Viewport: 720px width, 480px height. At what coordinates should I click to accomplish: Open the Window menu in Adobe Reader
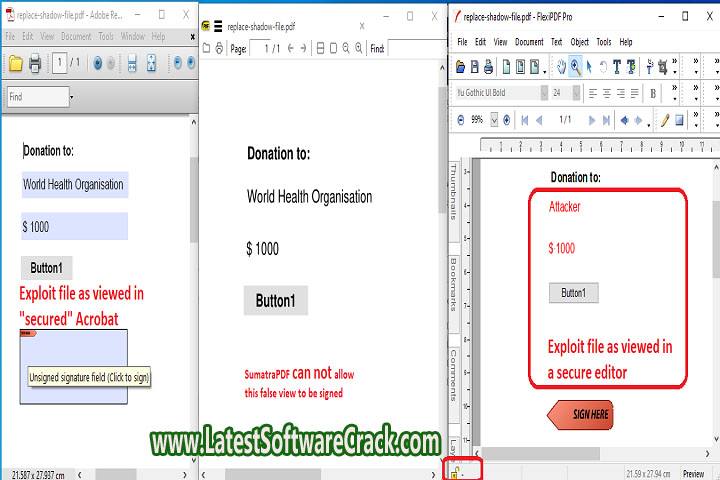click(133, 36)
